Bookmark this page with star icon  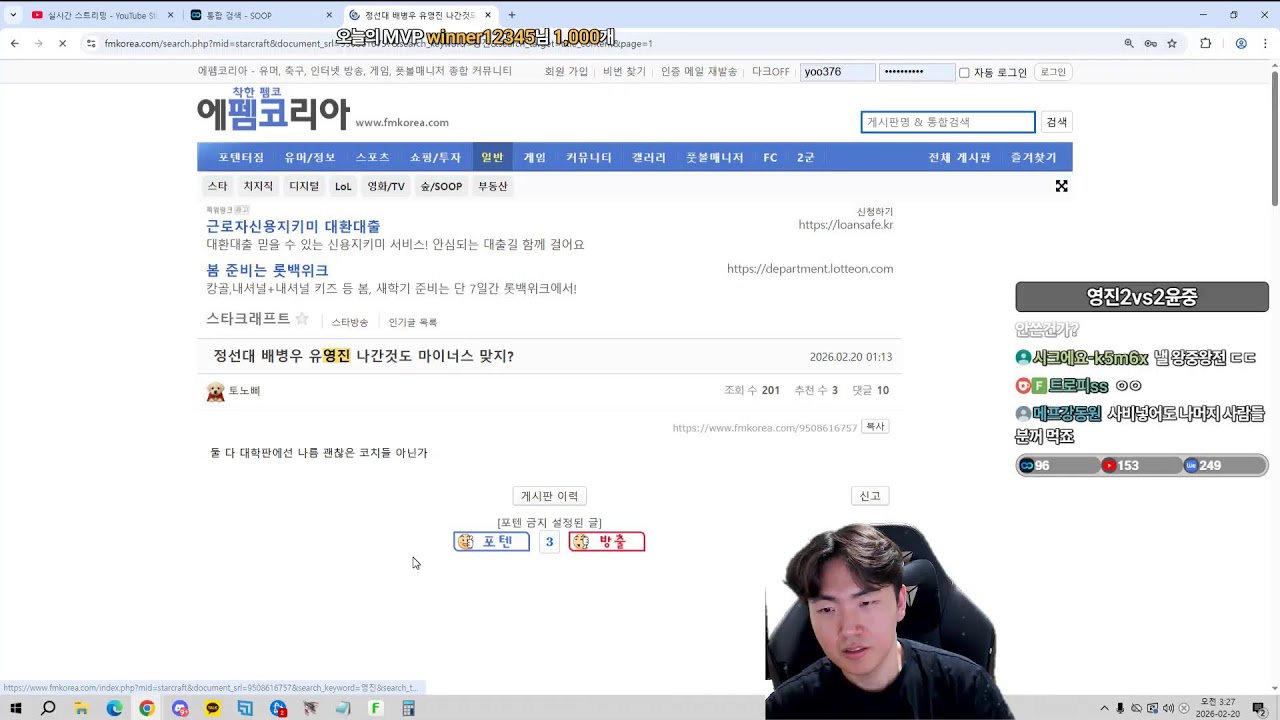coord(1172,44)
